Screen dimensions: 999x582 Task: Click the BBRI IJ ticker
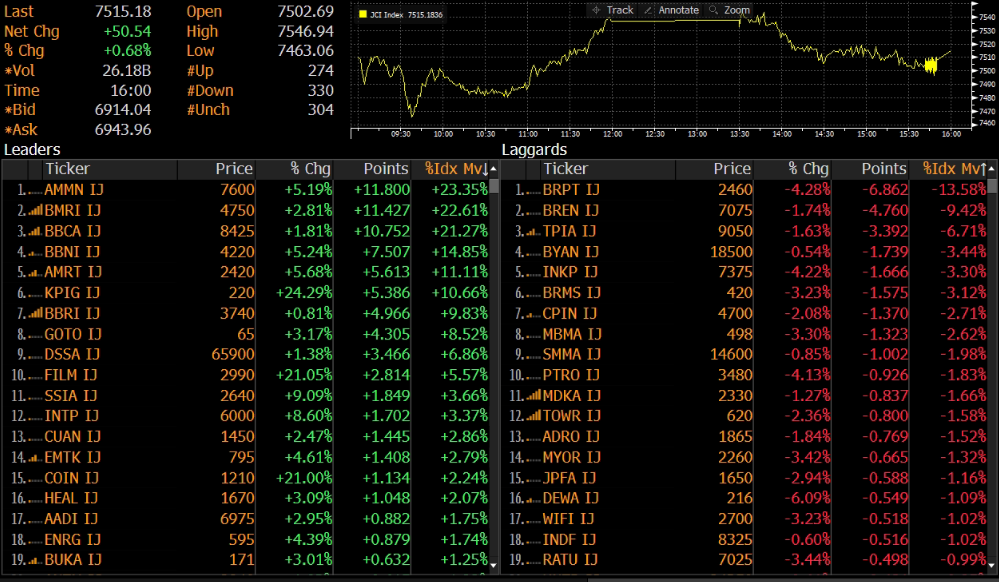pyautogui.click(x=72, y=314)
